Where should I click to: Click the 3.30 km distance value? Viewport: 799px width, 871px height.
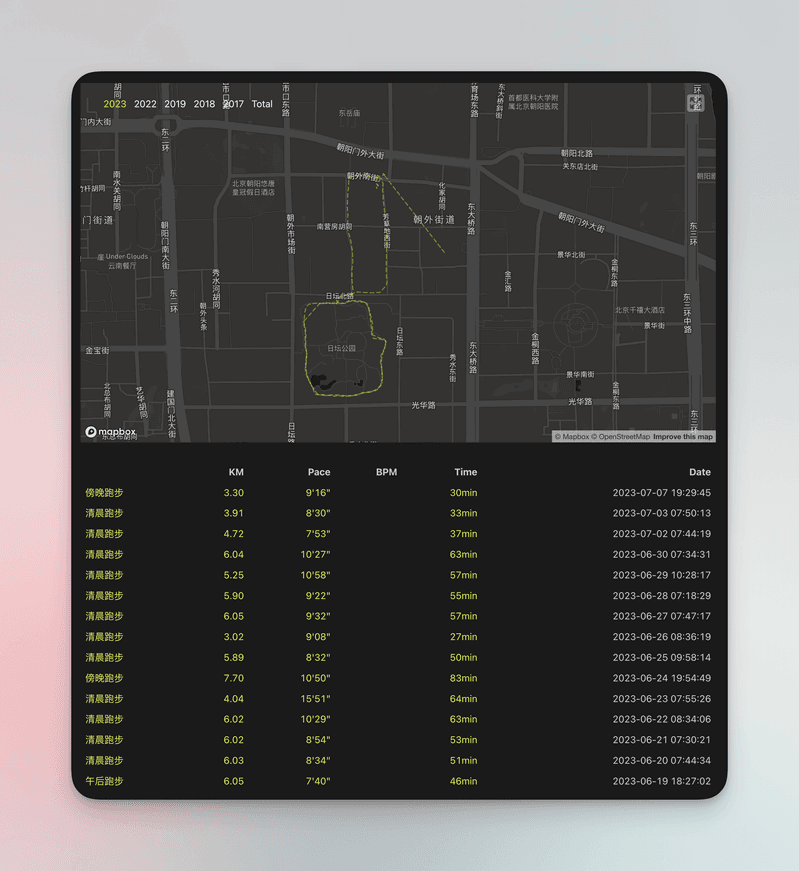(x=233, y=493)
